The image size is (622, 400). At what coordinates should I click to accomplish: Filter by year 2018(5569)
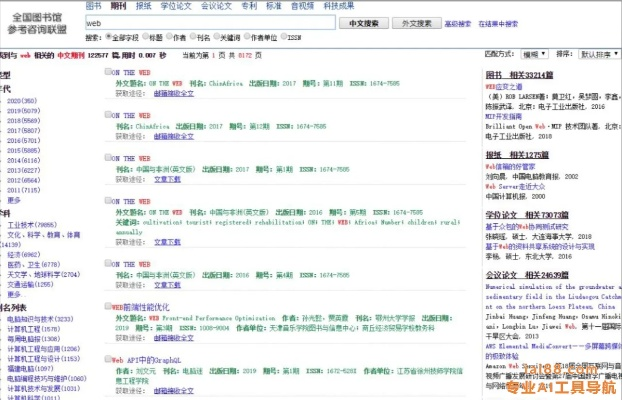point(23,121)
